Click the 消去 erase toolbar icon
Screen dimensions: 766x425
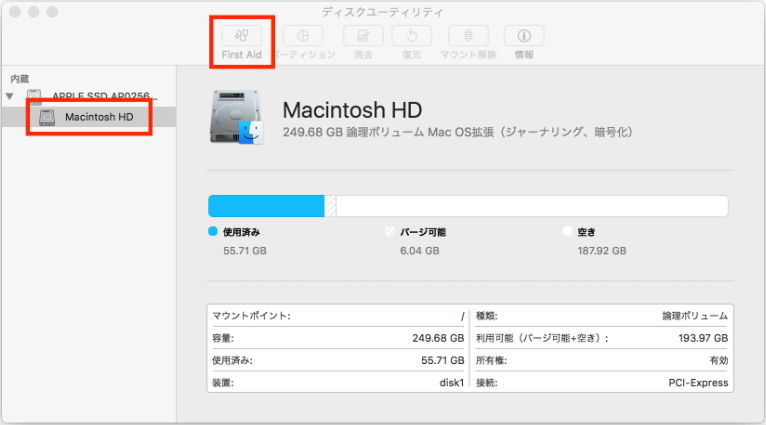pyautogui.click(x=363, y=36)
